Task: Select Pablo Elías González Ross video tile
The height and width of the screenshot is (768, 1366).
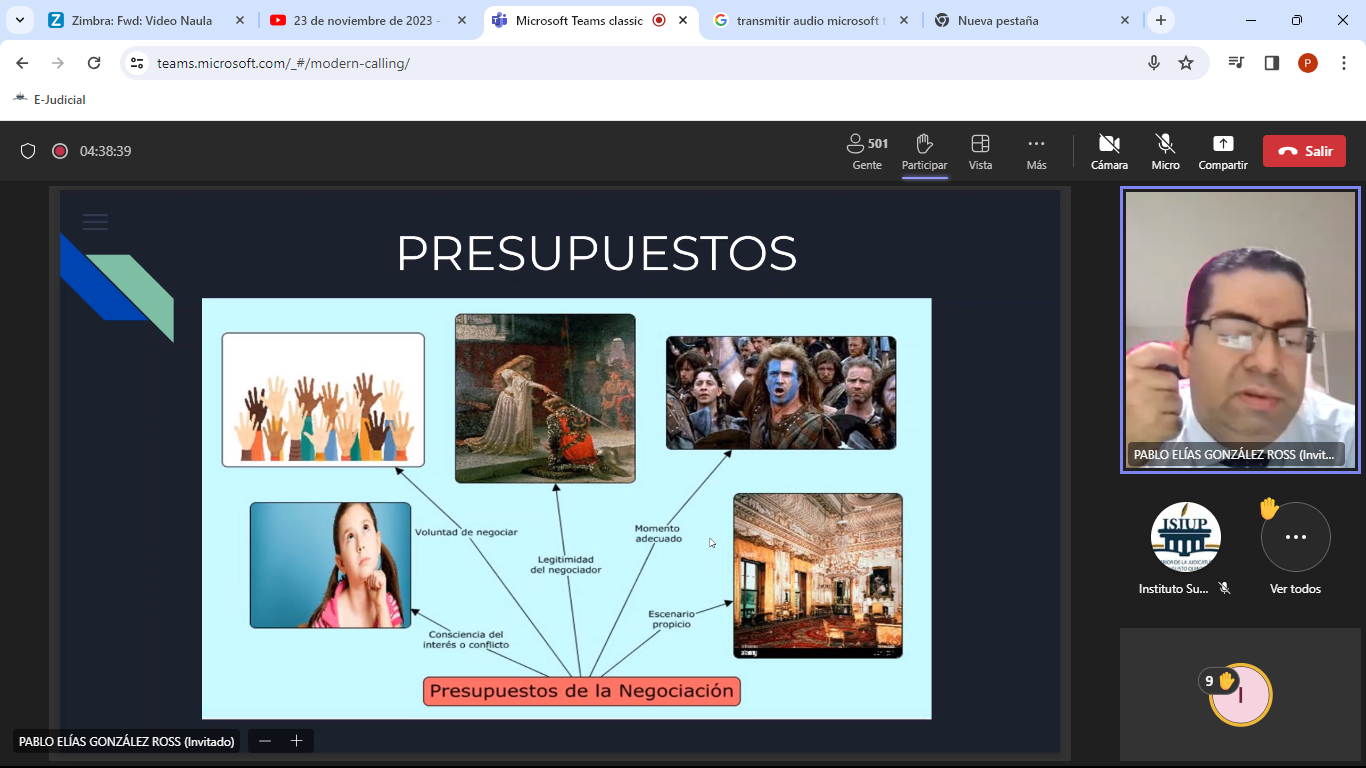Action: (1240, 329)
